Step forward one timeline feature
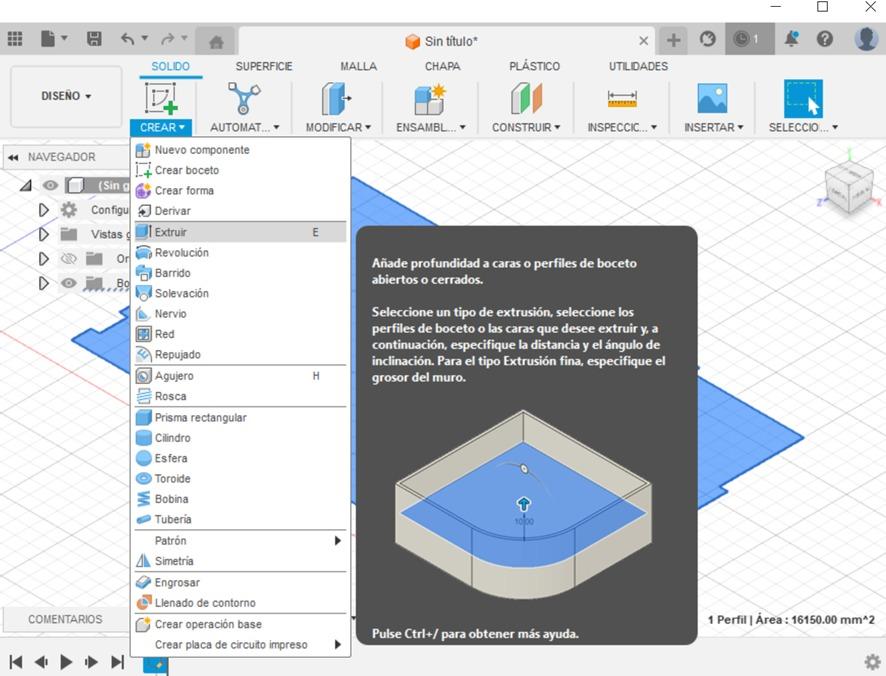The height and width of the screenshot is (676, 886). [91, 662]
